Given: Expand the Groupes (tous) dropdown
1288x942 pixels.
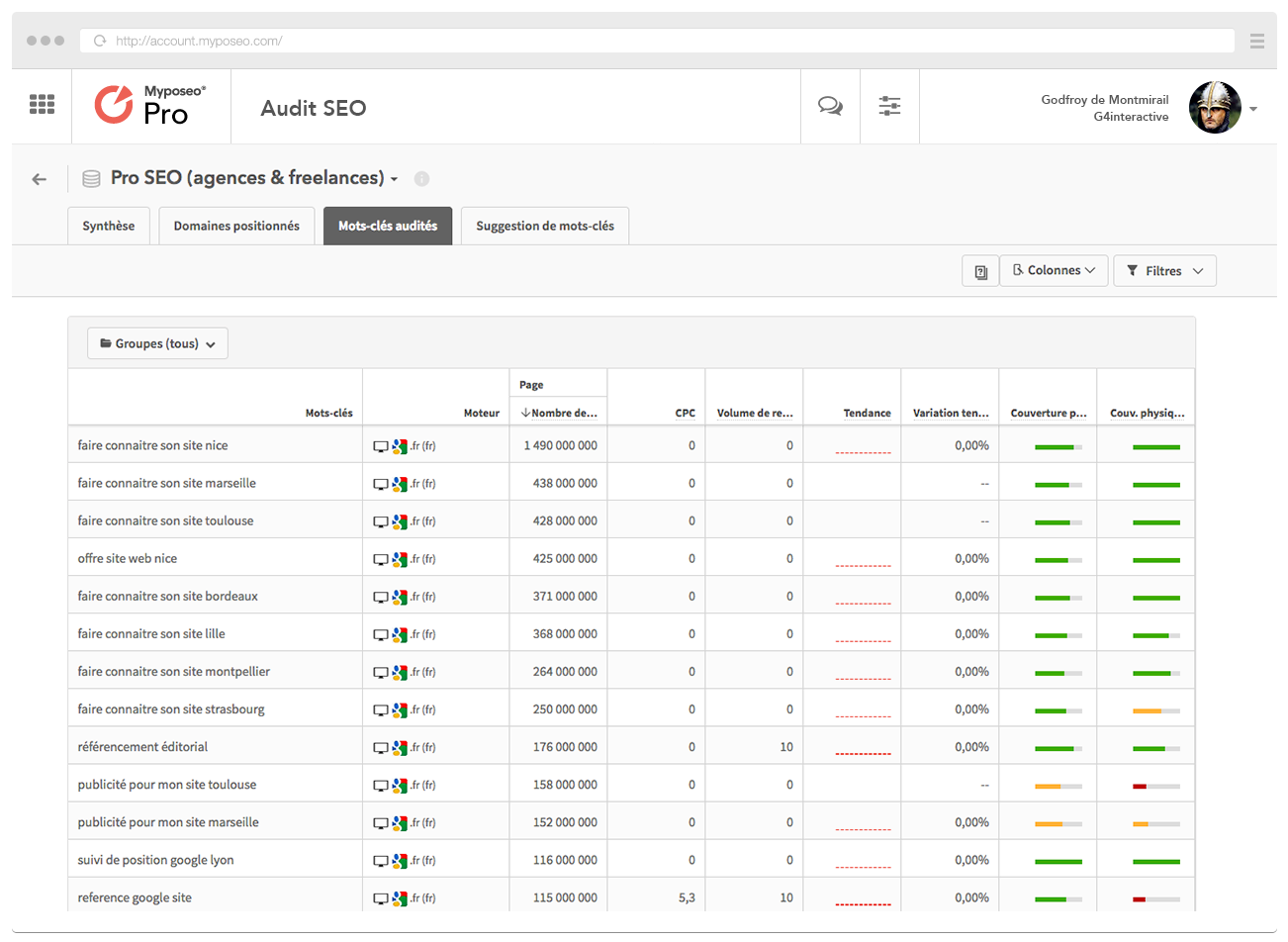Looking at the screenshot, I should point(157,343).
